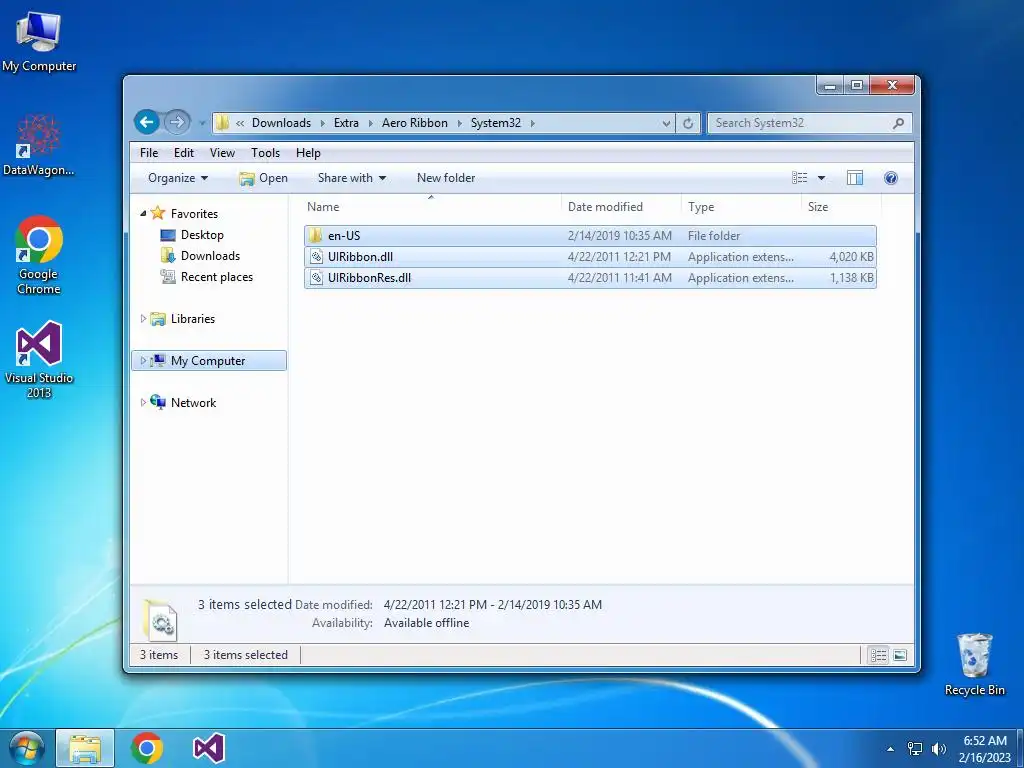Navigate to Extra in the breadcrumb

346,123
